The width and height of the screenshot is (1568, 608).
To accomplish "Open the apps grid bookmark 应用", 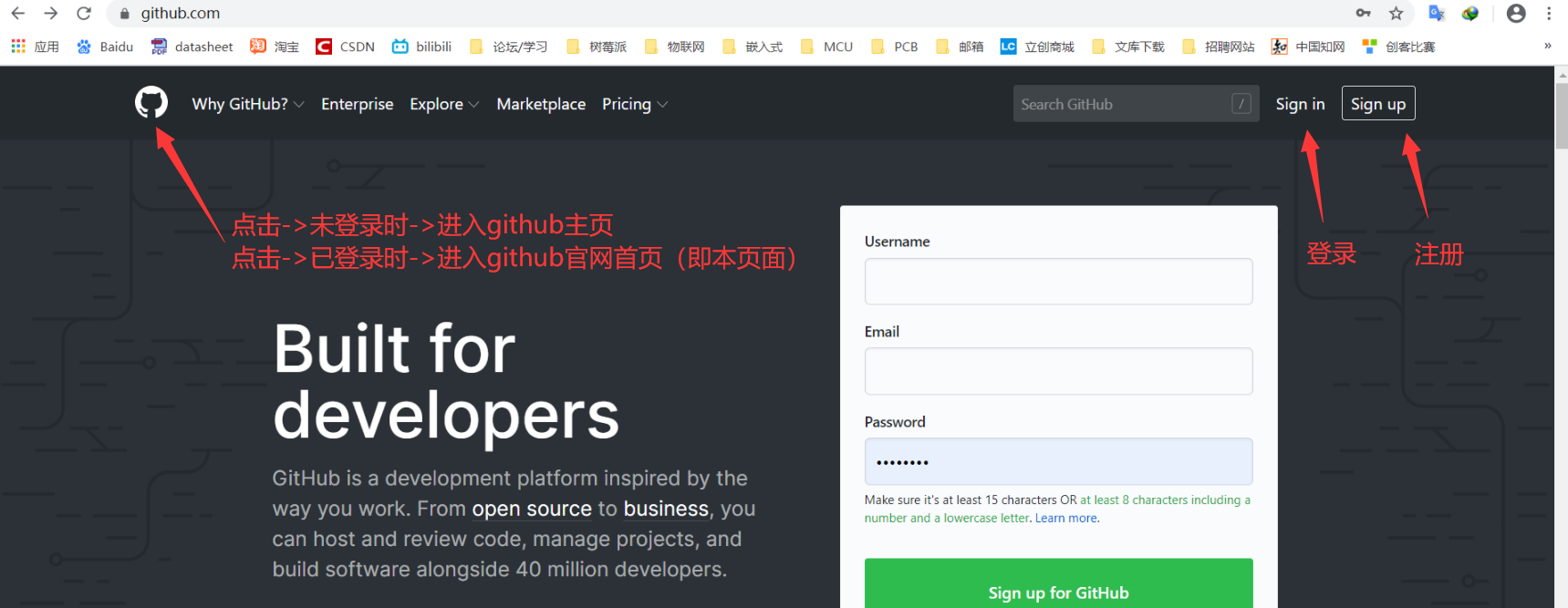I will click(35, 46).
